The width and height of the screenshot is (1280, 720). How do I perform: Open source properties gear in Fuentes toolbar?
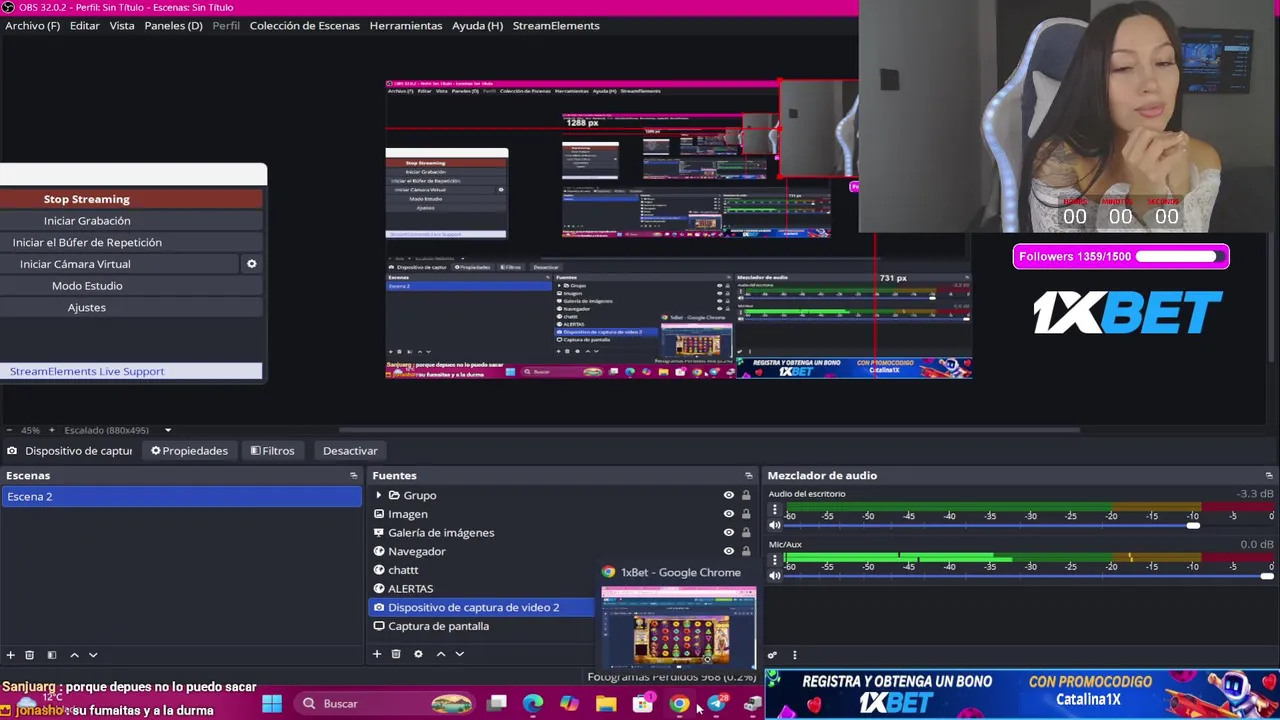click(x=418, y=654)
